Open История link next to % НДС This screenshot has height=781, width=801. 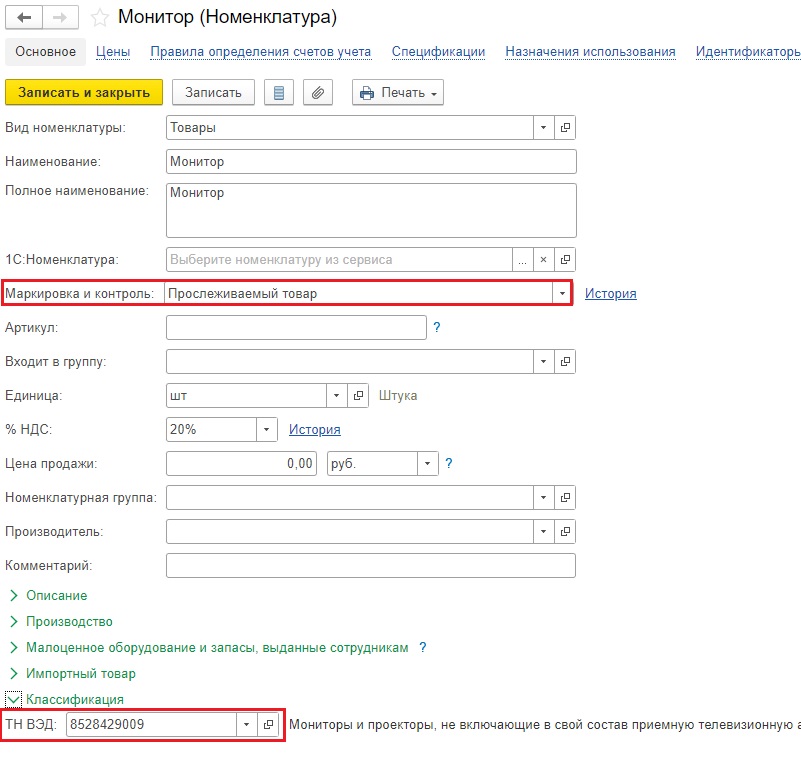[x=315, y=430]
